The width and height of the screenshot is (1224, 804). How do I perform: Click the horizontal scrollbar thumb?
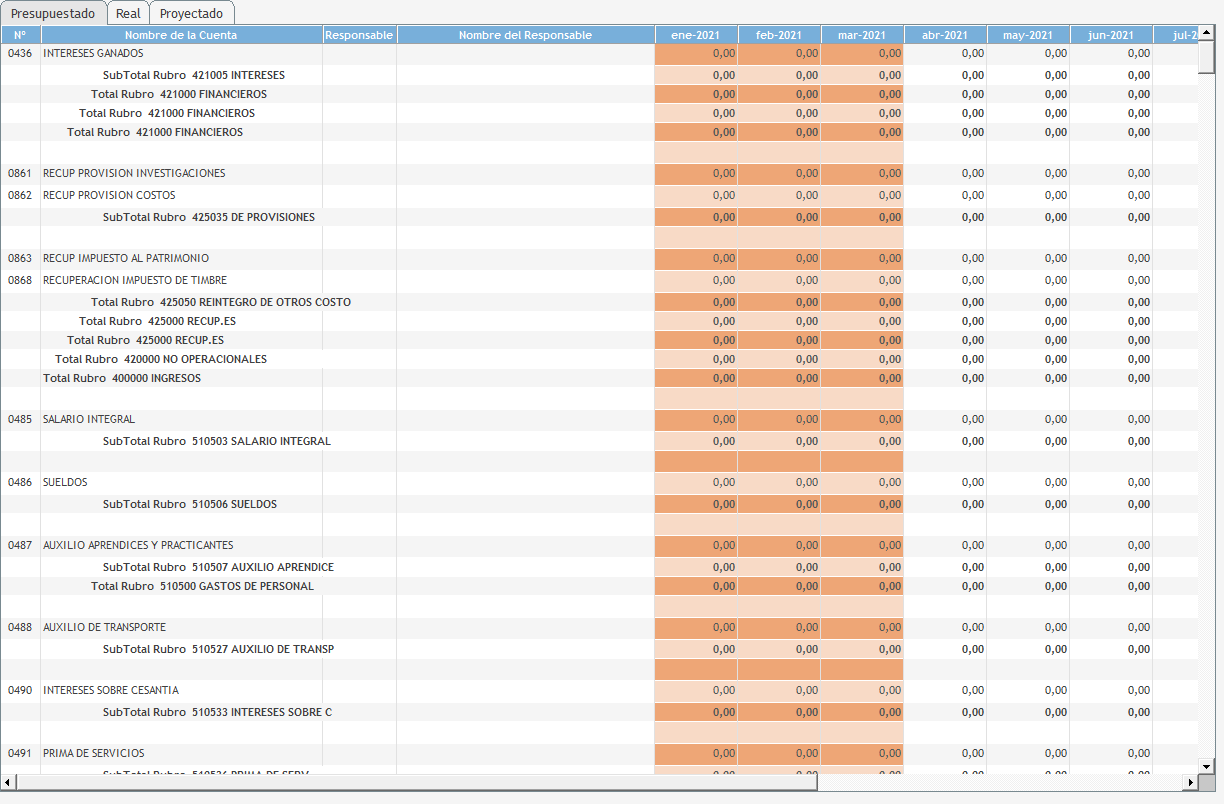click(x=415, y=782)
